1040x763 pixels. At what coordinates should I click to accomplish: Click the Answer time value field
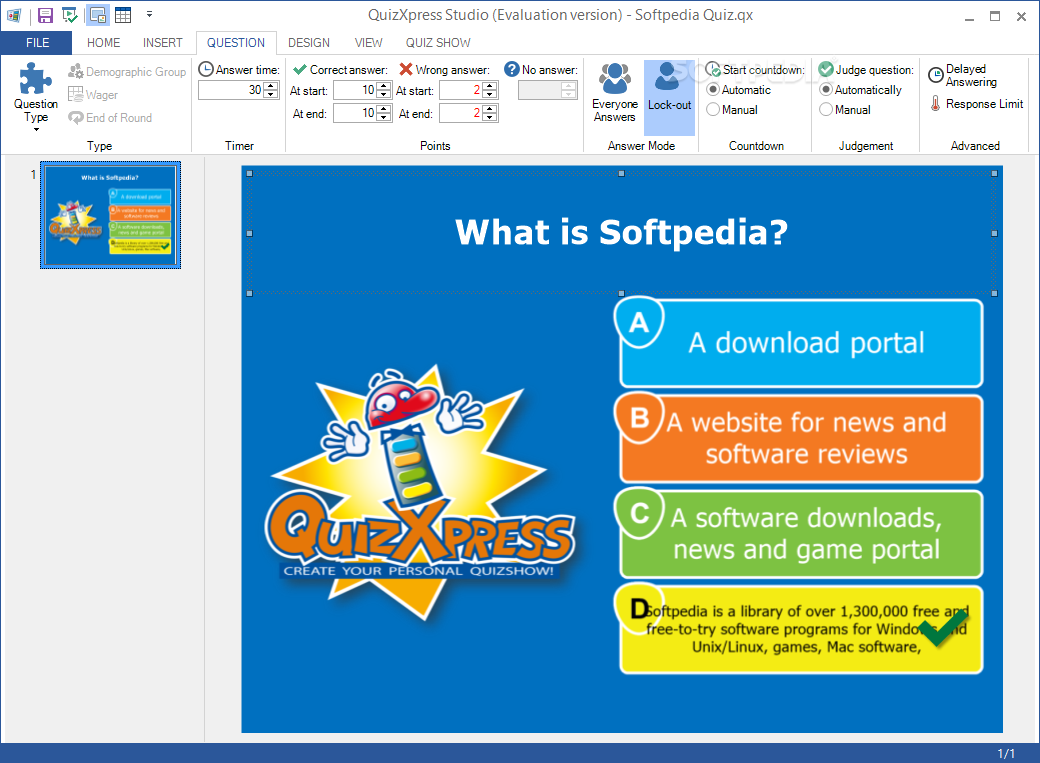pos(230,90)
